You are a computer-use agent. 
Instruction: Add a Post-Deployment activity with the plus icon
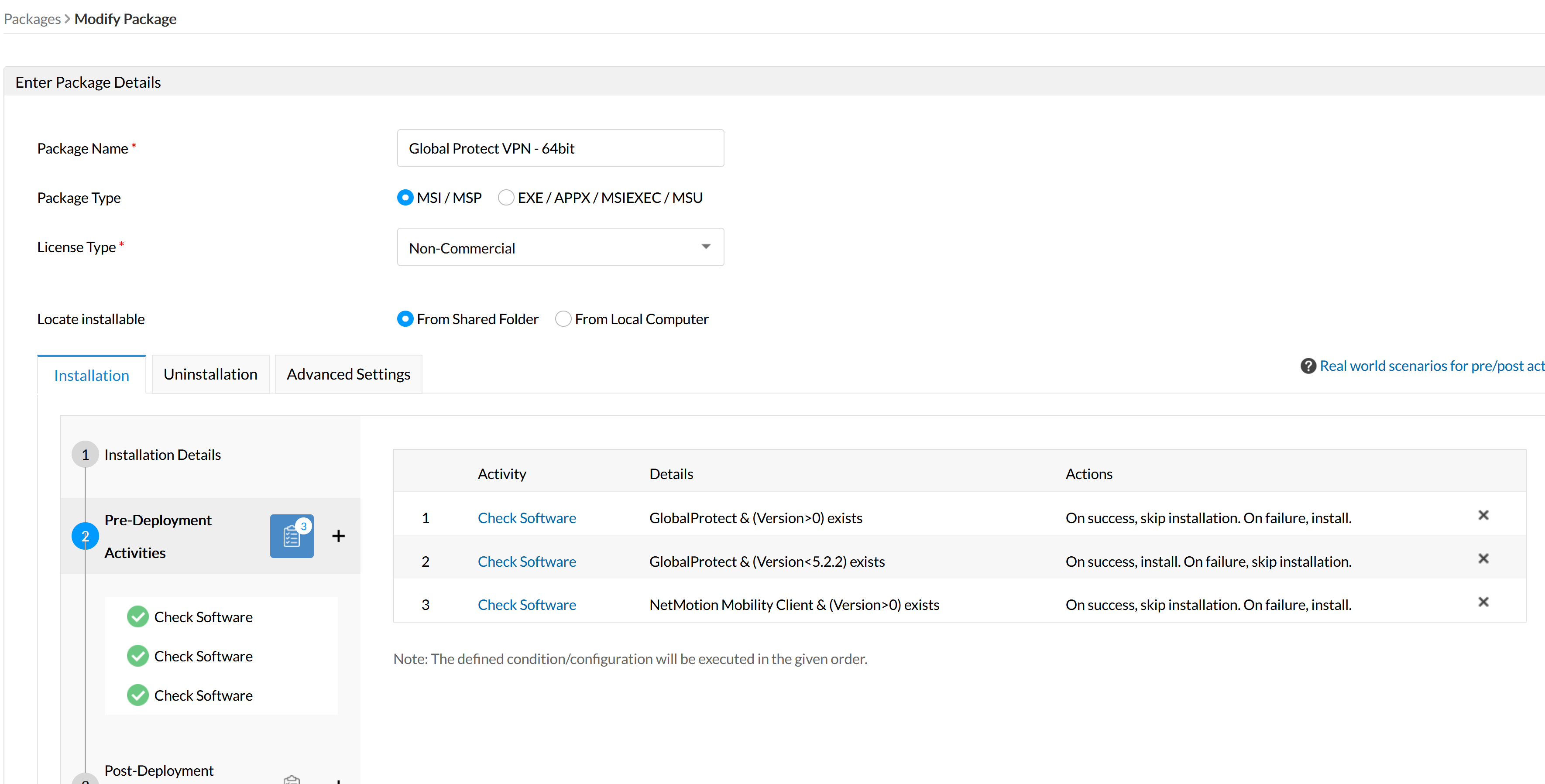[x=338, y=781]
